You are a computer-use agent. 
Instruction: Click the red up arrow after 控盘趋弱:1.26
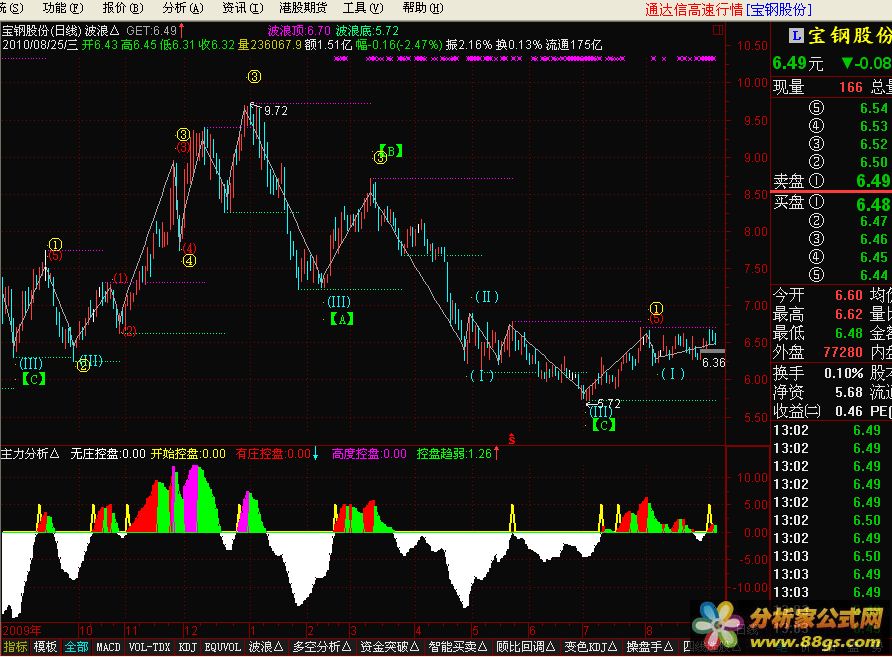496,453
